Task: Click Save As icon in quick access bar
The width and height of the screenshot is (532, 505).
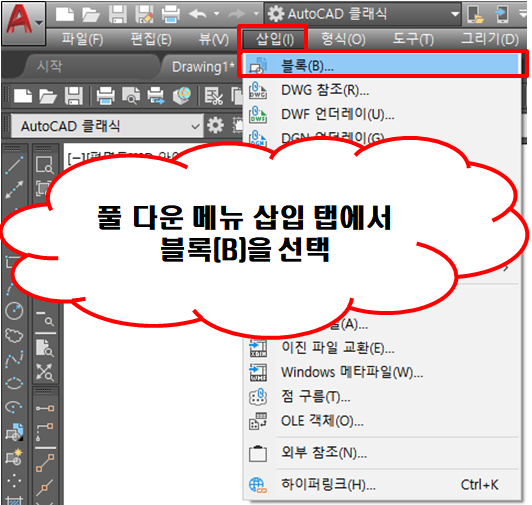Action: click(x=145, y=15)
